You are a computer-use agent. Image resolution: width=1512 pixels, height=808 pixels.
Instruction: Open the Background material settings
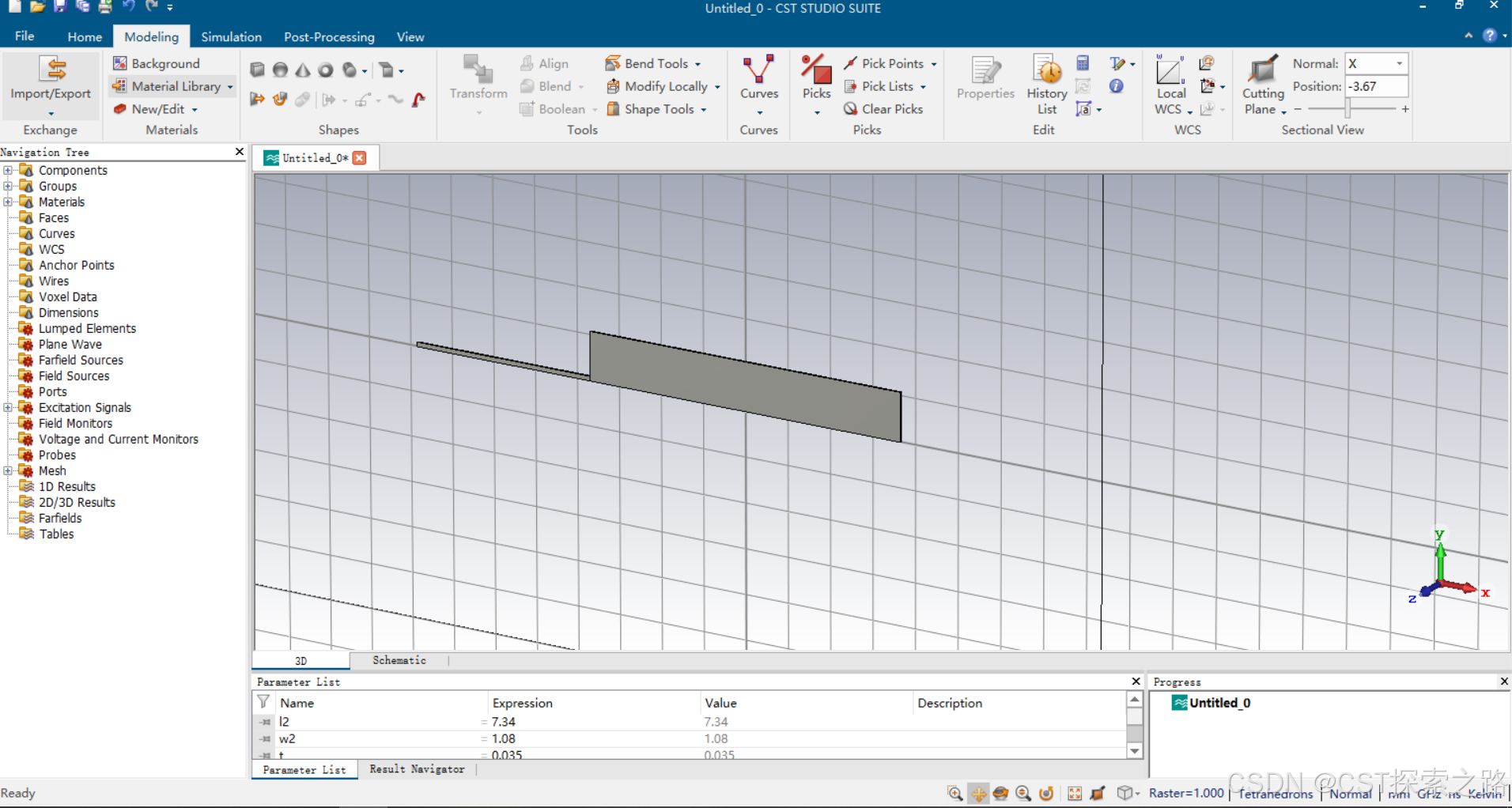(157, 63)
